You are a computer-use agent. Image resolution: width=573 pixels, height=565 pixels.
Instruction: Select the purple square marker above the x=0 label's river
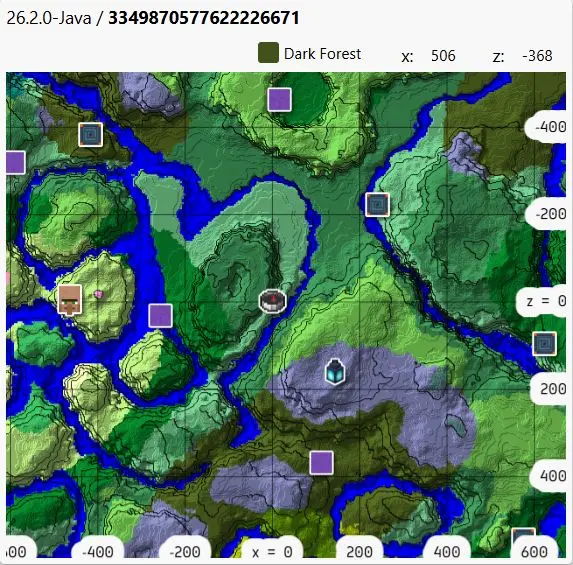[x=322, y=463]
